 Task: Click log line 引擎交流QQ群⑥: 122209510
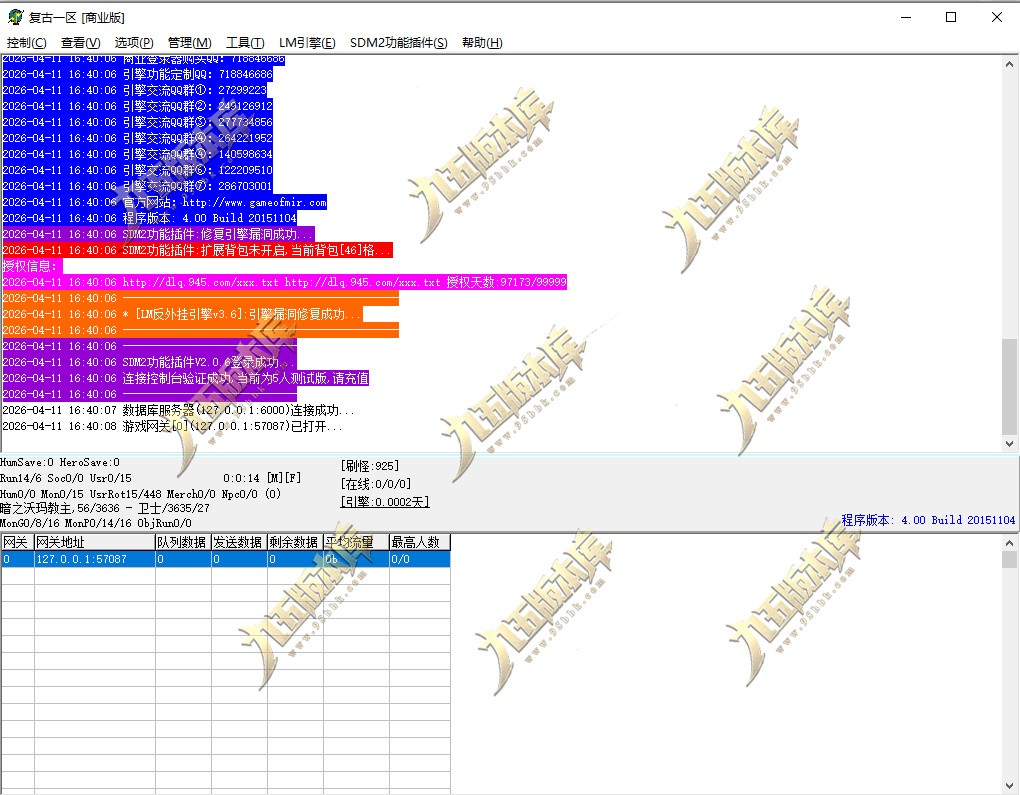tap(137, 170)
